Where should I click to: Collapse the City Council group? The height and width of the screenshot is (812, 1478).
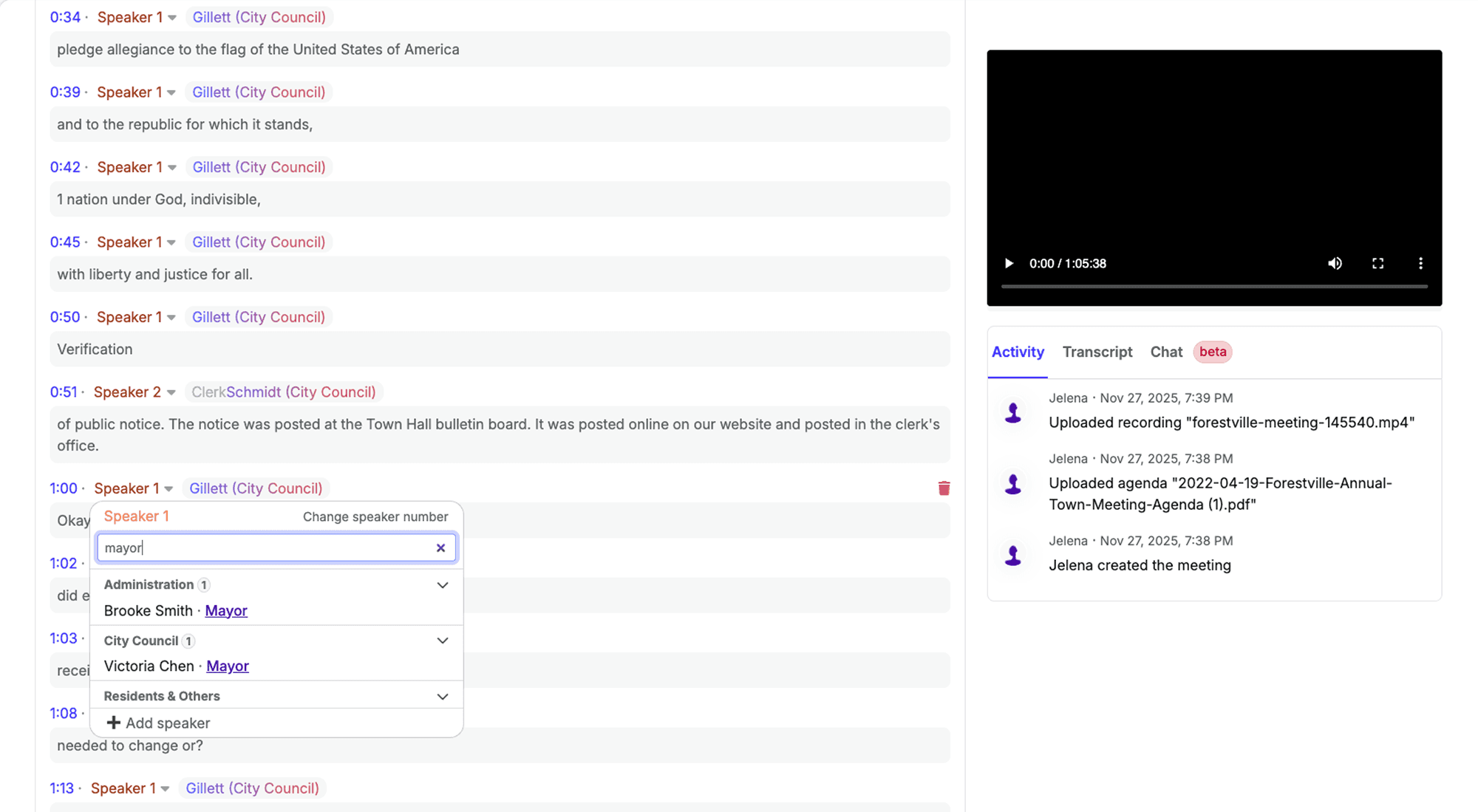click(x=442, y=641)
